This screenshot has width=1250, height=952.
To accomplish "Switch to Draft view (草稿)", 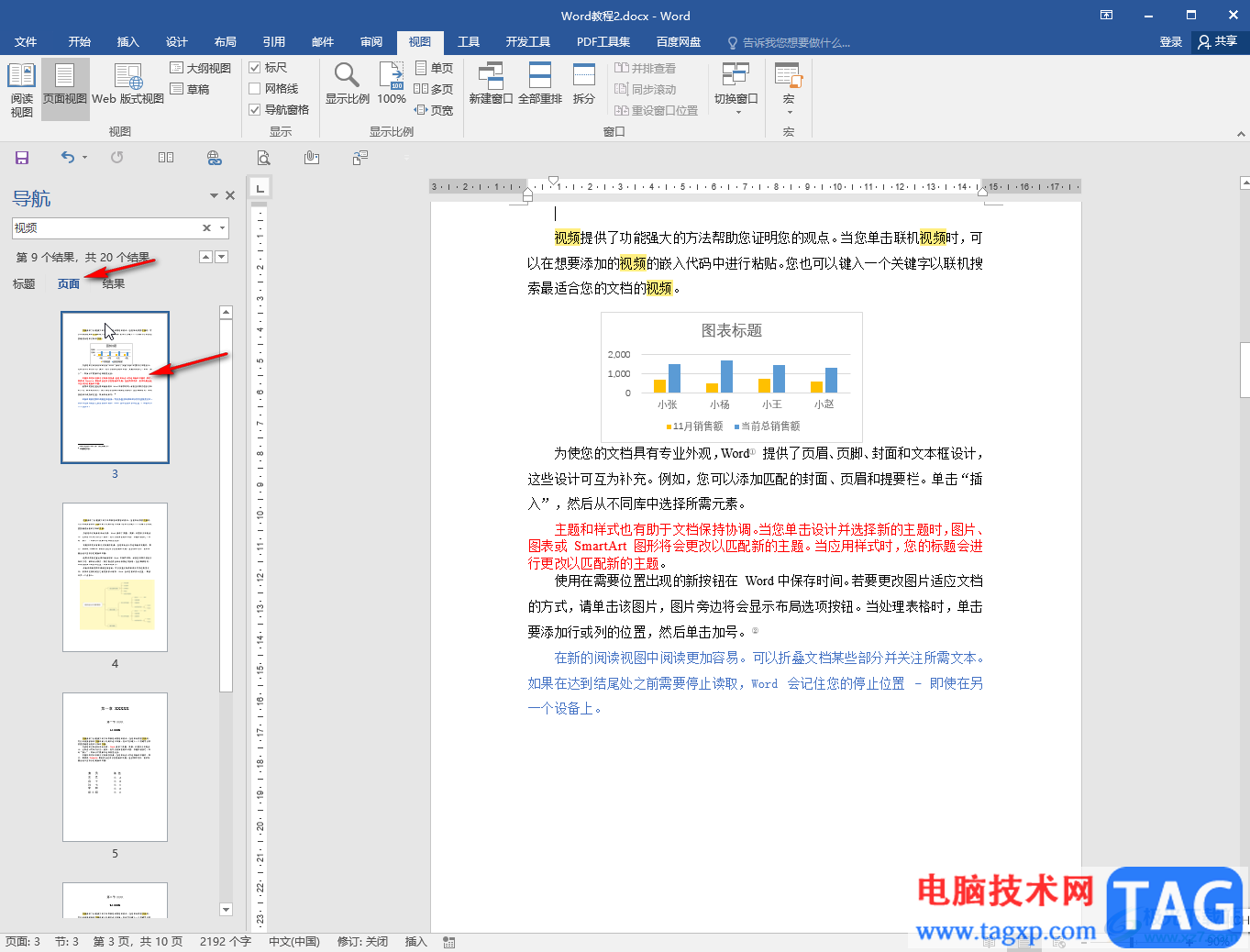I will click(x=190, y=89).
